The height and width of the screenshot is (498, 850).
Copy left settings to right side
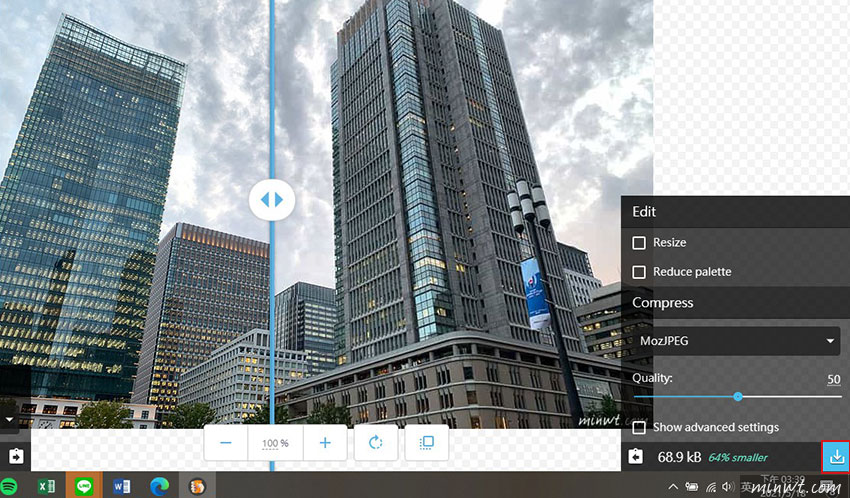coord(16,456)
